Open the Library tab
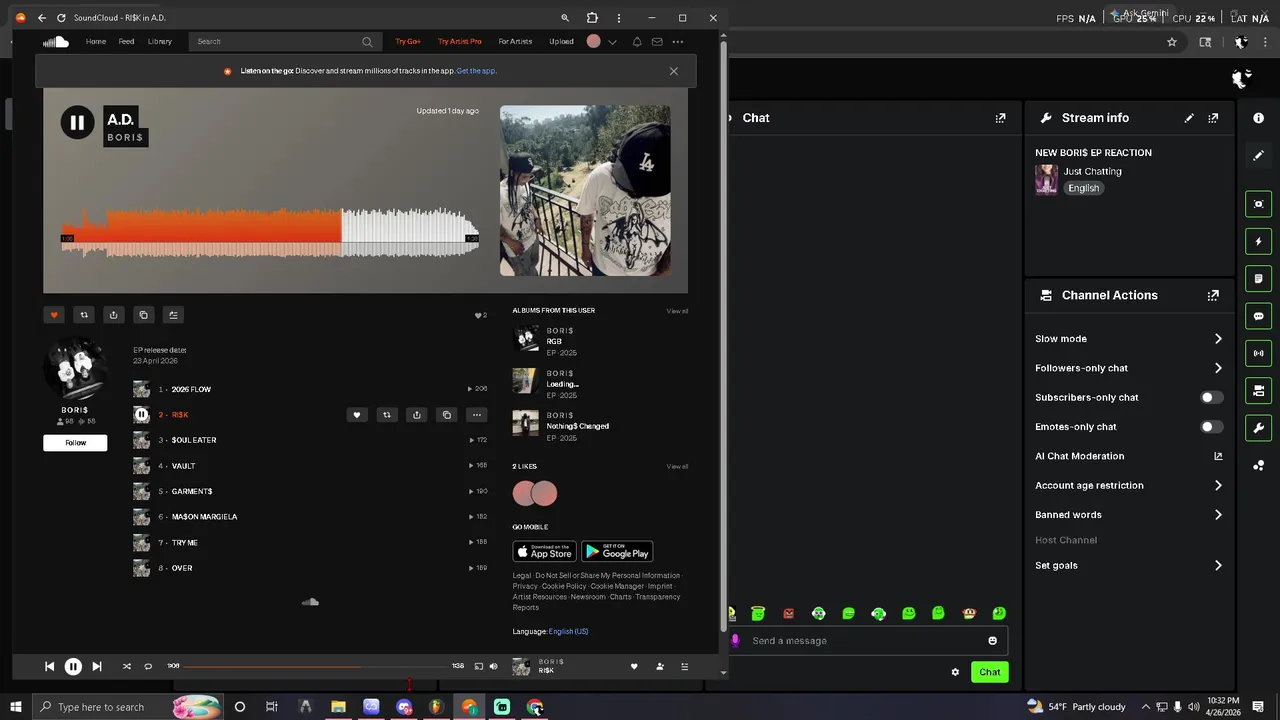Image resolution: width=1280 pixels, height=720 pixels. (x=160, y=42)
